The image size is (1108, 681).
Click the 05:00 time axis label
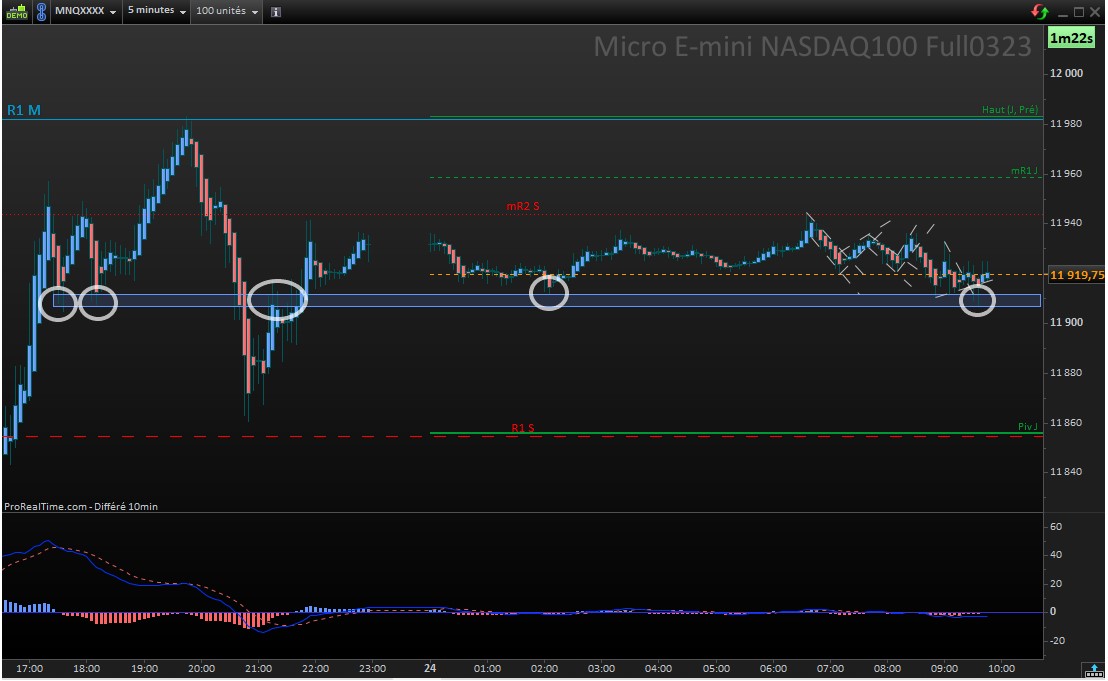point(716,668)
